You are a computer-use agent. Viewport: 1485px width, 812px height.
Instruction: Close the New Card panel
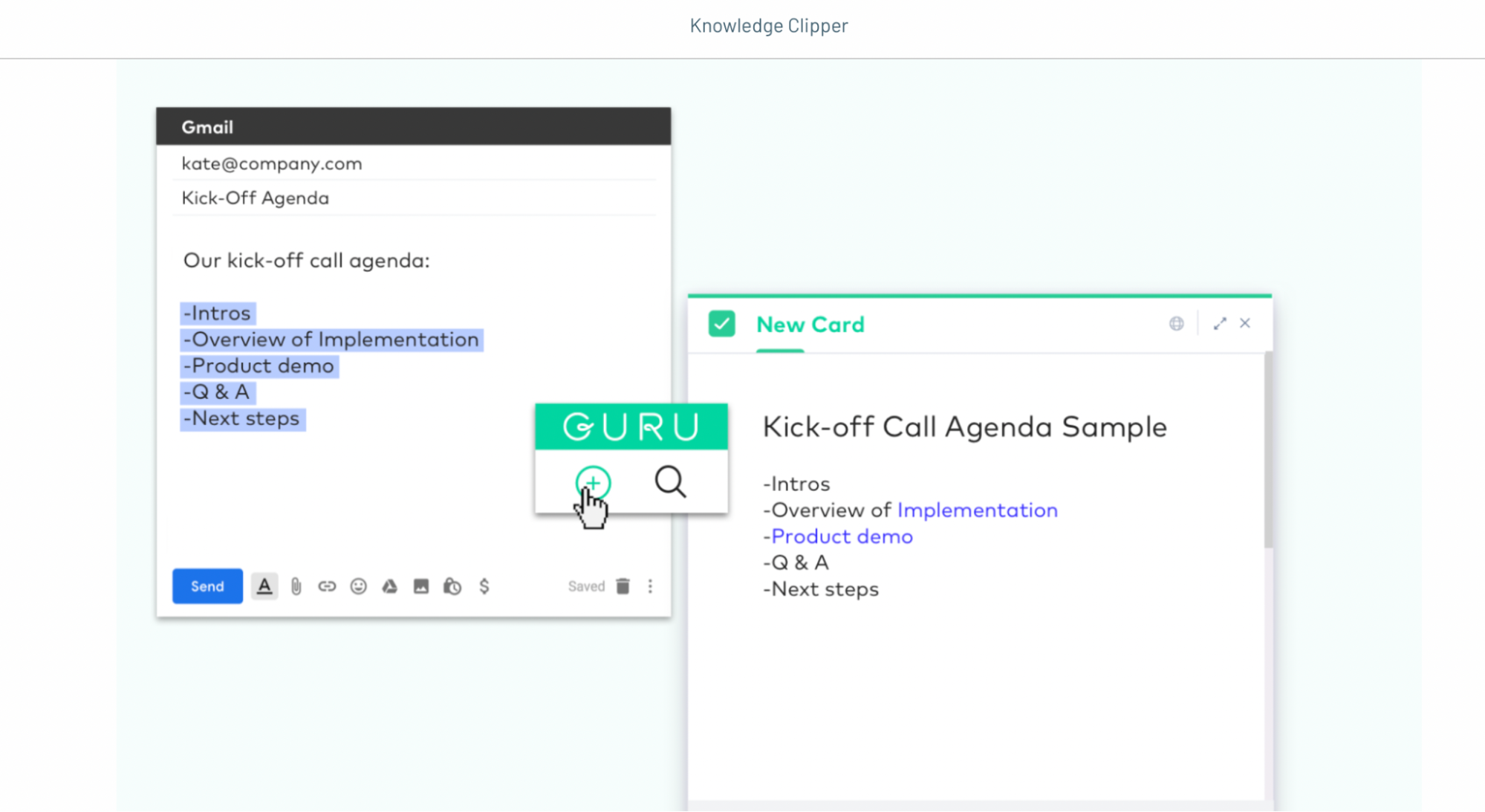[1245, 323]
